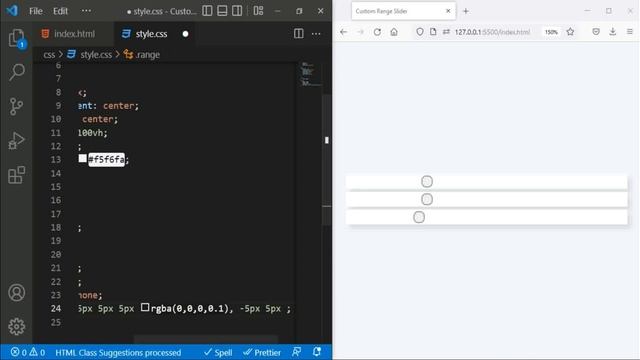640x360 pixels.
Task: Go forward in browser
Action: (360, 32)
